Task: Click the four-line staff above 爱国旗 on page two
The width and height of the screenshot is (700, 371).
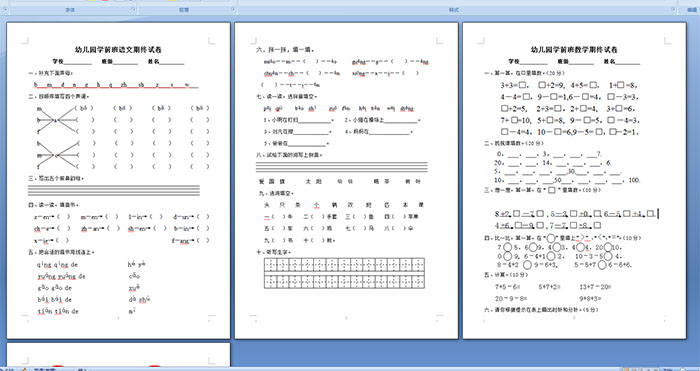Action: click(x=342, y=167)
